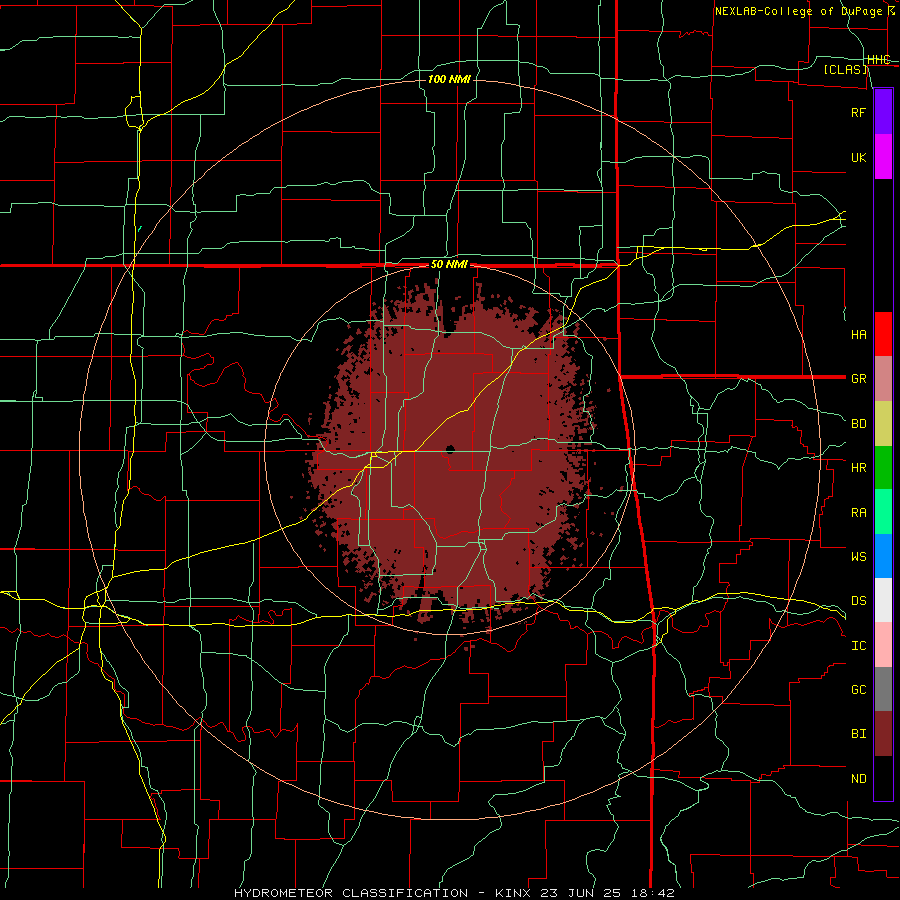The image size is (900, 900).
Task: Click the IC legend label
Action: (858, 645)
